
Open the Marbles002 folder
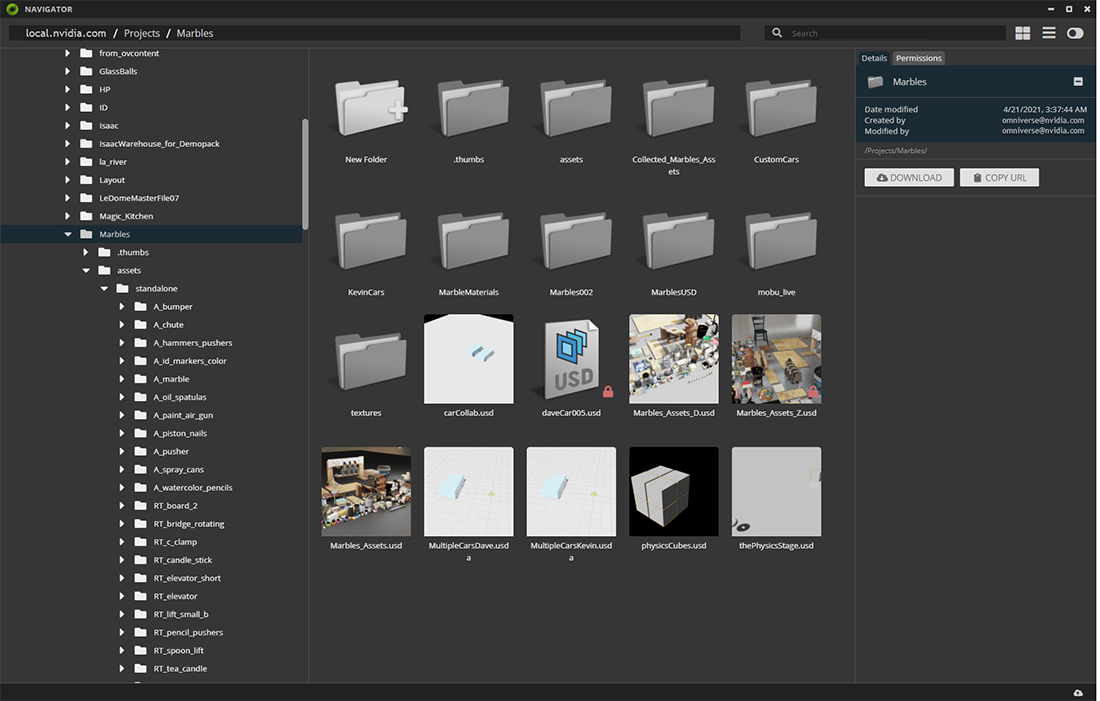(575, 241)
